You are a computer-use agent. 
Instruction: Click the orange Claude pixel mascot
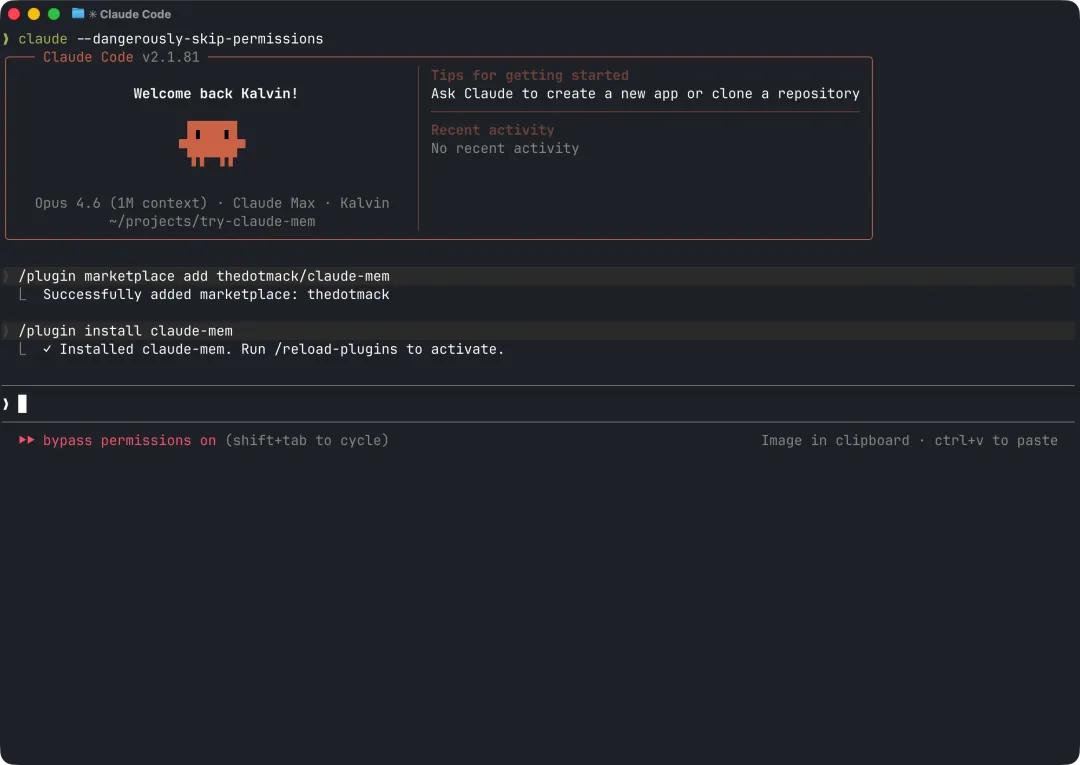[212, 143]
